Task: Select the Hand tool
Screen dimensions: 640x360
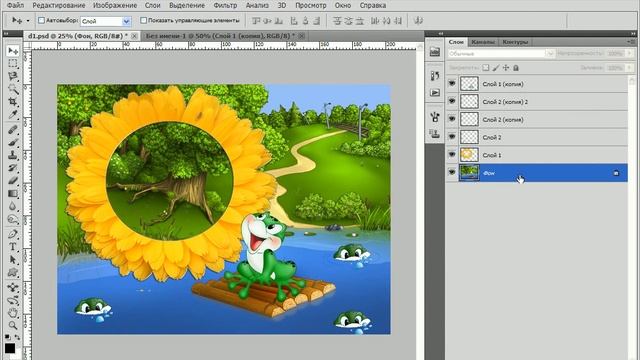Action: click(x=13, y=313)
